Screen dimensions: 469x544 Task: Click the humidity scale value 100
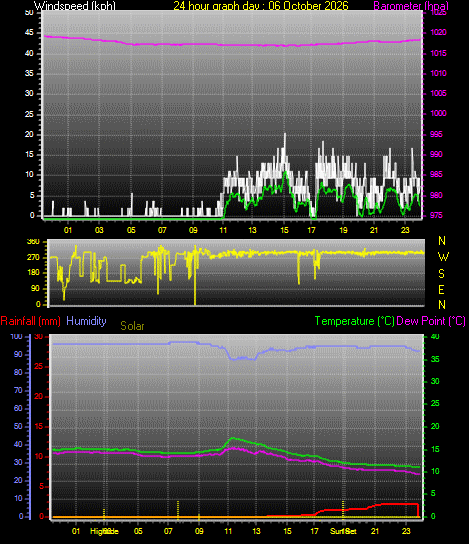[16, 337]
